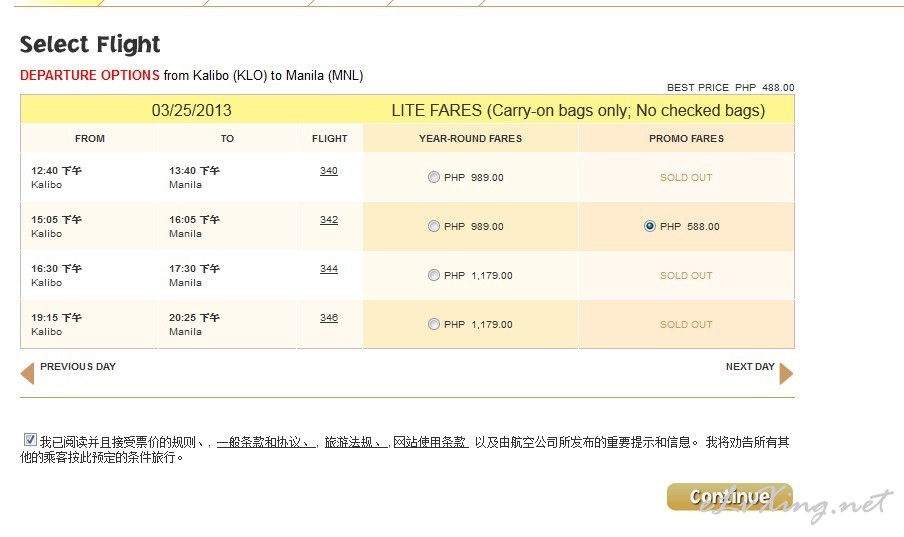Screen dimensions: 904x537
Task: Click the YEAR-ROUND FARES column header
Action: [x=470, y=139]
